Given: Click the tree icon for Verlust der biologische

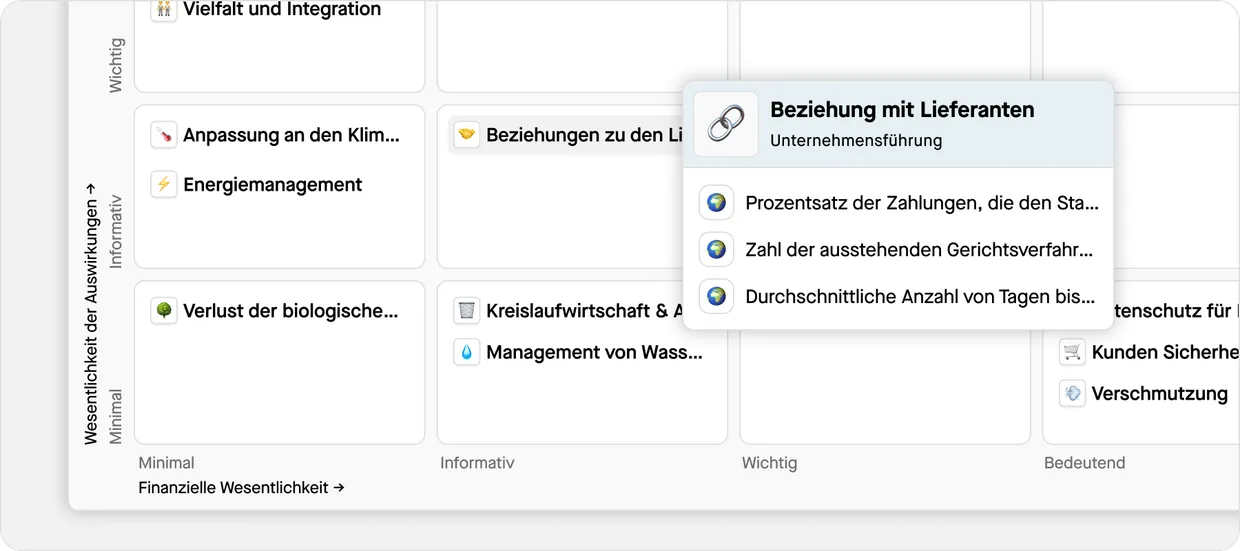Looking at the screenshot, I should click(164, 311).
